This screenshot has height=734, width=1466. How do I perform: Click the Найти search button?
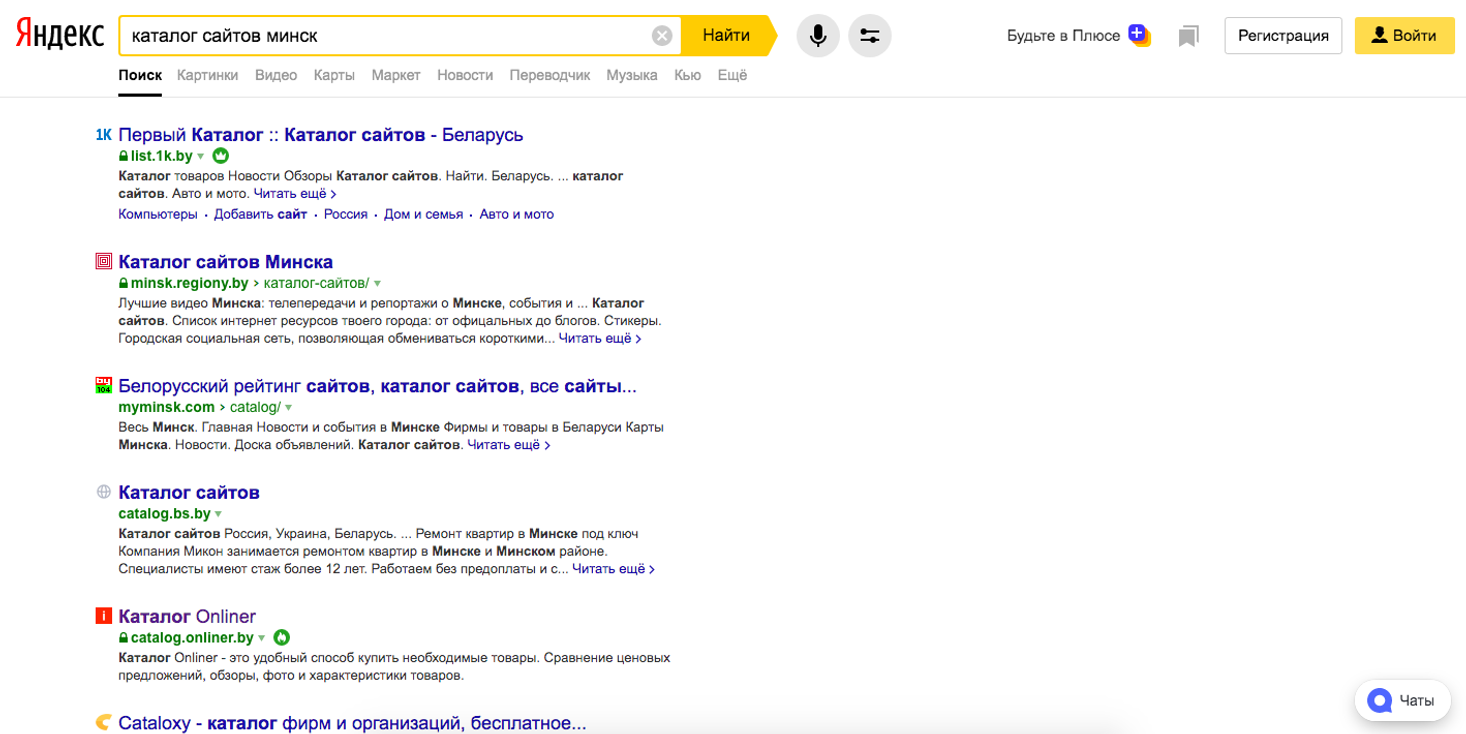pos(727,36)
